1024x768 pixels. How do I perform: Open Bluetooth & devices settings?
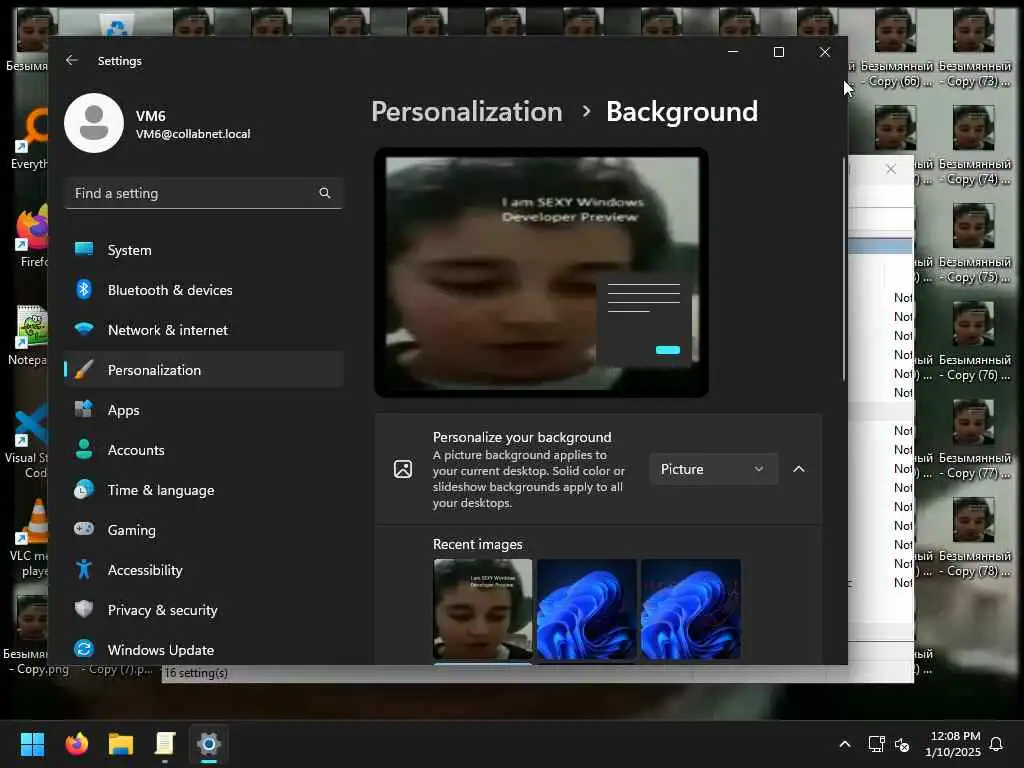pos(204,290)
